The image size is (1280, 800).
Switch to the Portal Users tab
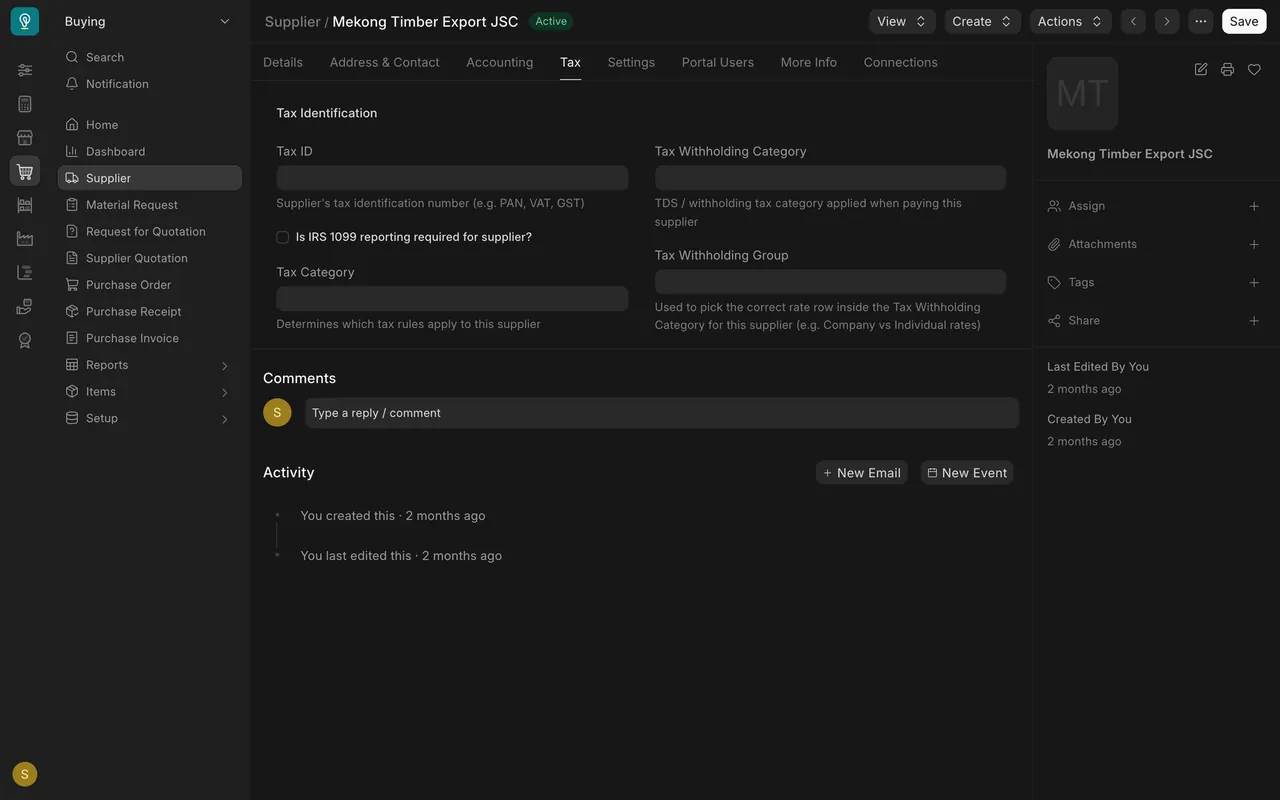tap(718, 62)
